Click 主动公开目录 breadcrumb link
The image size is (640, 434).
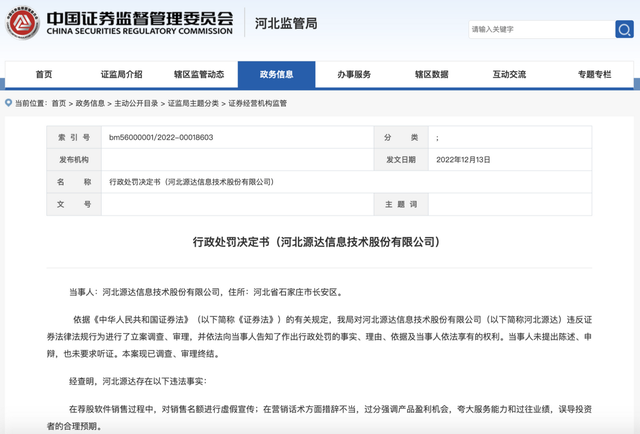click(x=135, y=103)
